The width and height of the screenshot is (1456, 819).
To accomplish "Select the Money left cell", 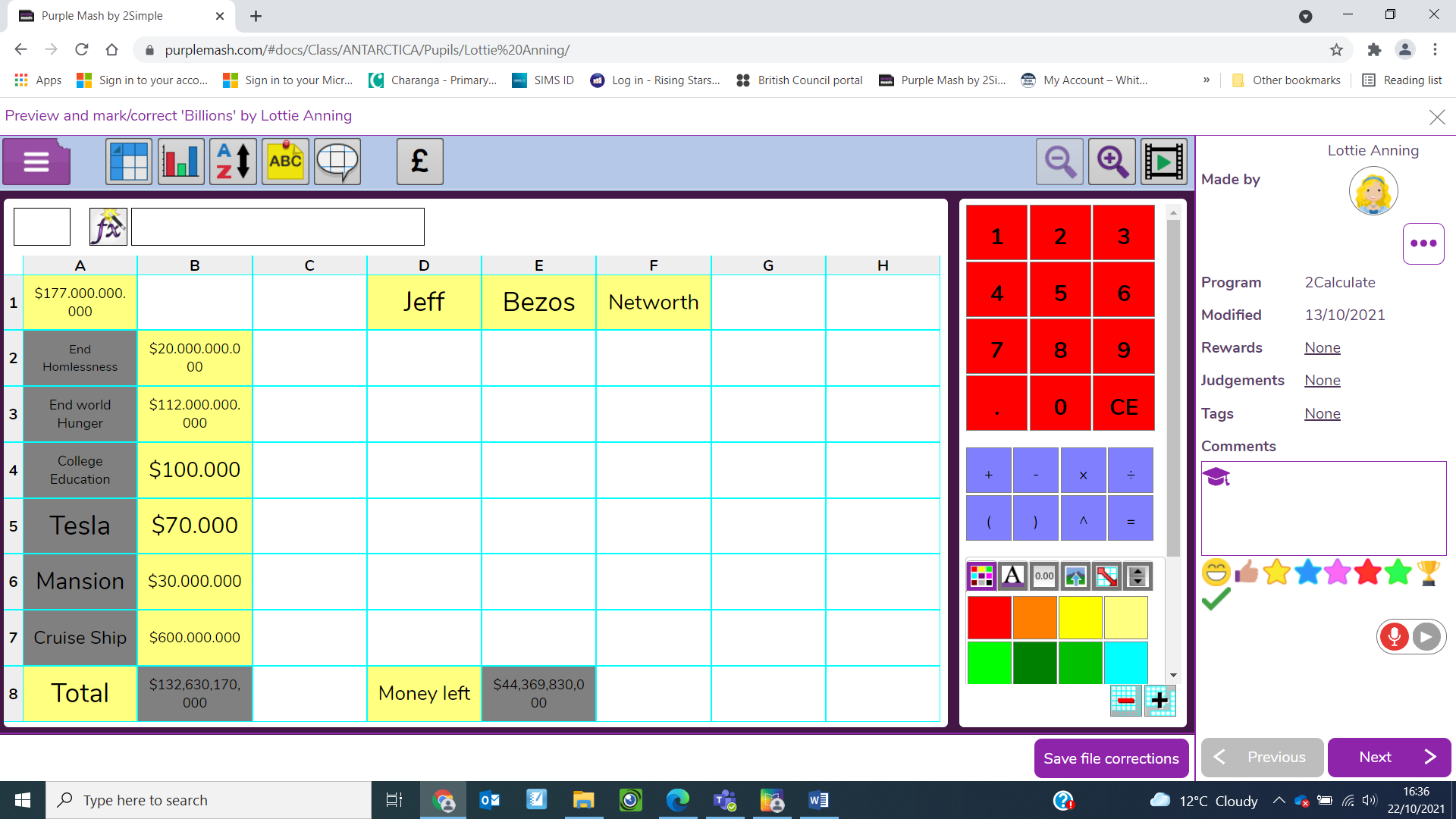I will point(424,694).
